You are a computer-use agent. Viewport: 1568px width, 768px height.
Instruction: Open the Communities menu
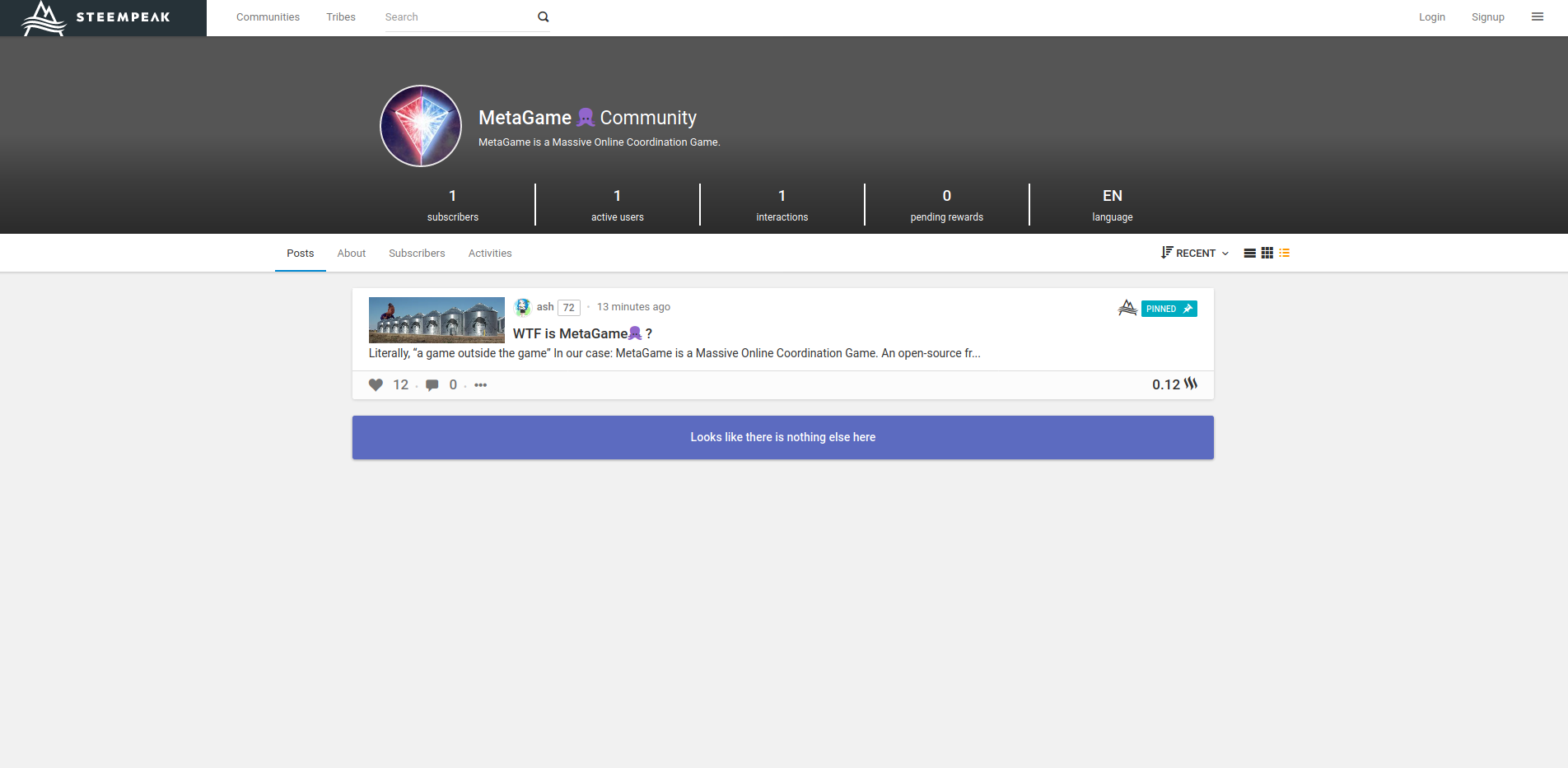coord(268,16)
